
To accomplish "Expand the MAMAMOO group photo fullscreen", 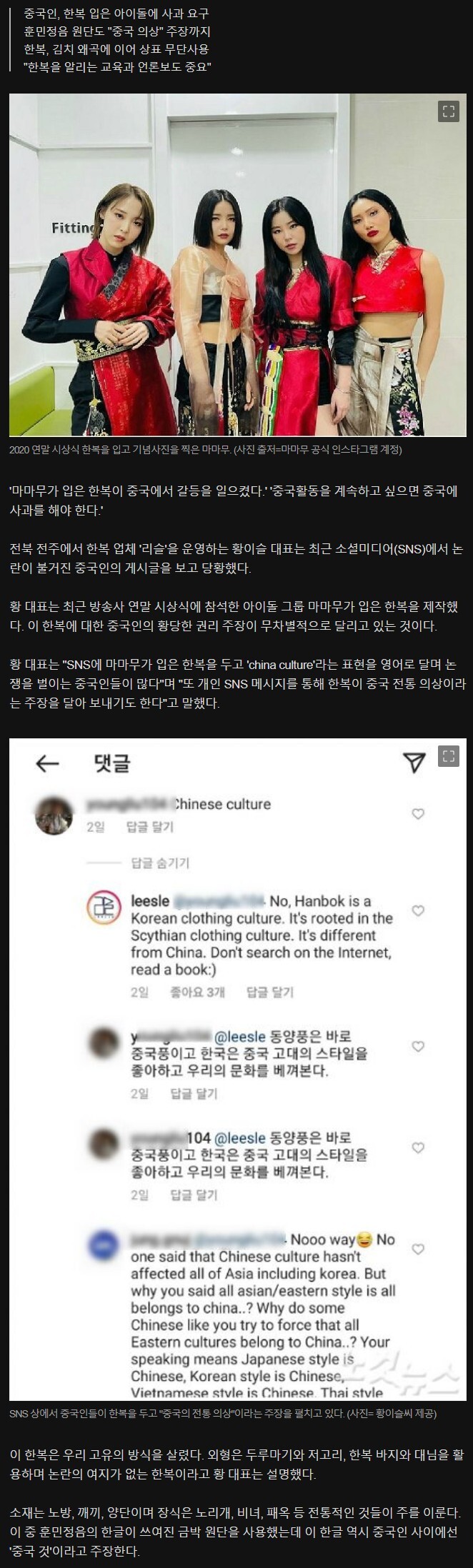I will pos(448,111).
